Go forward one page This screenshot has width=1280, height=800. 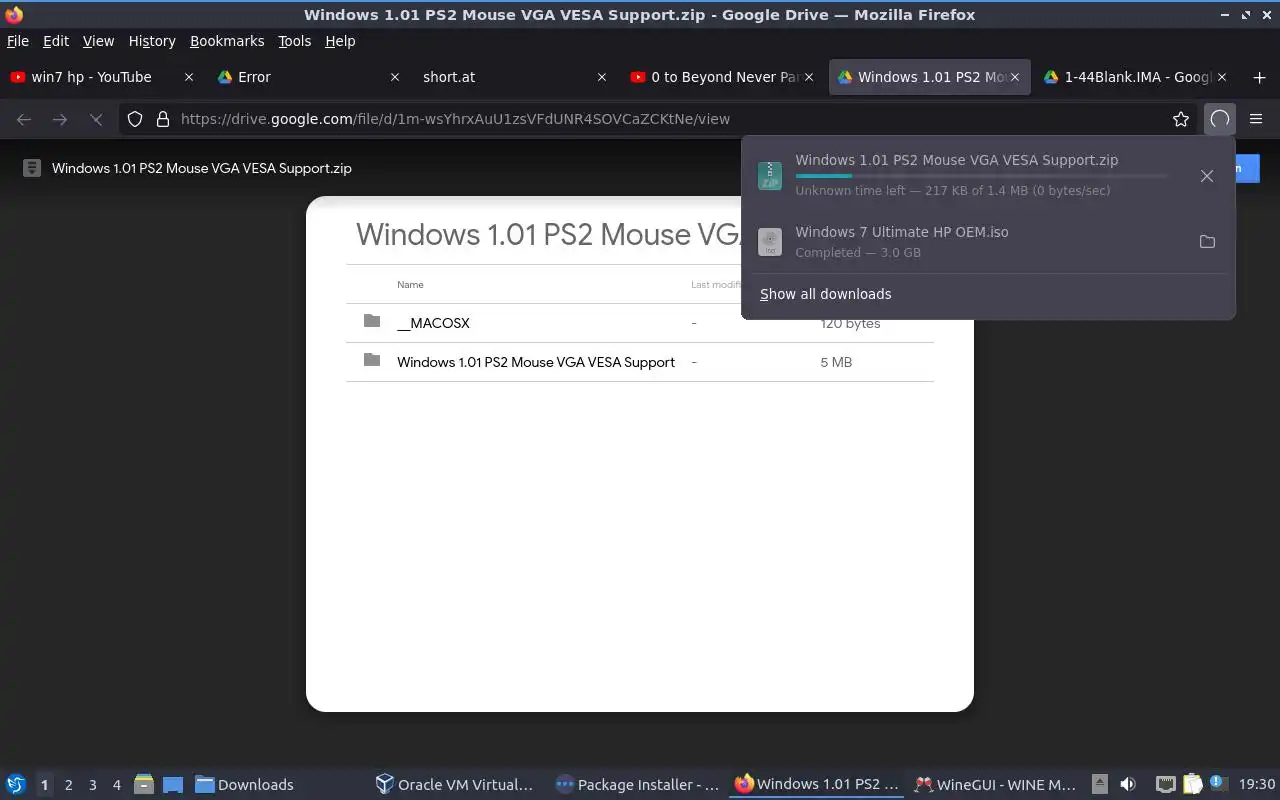[60, 119]
